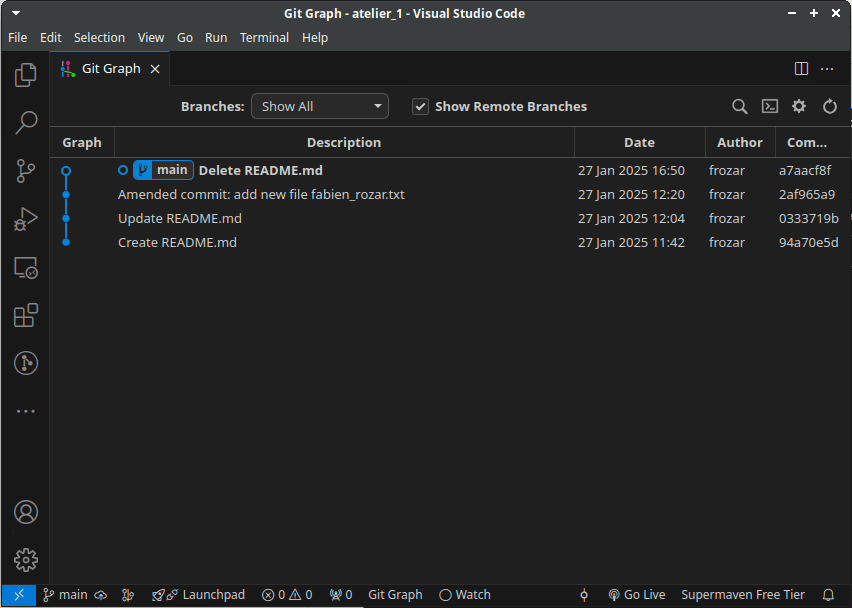Toggle Watch in the status bar
This screenshot has height=608, width=852.
tap(465, 595)
